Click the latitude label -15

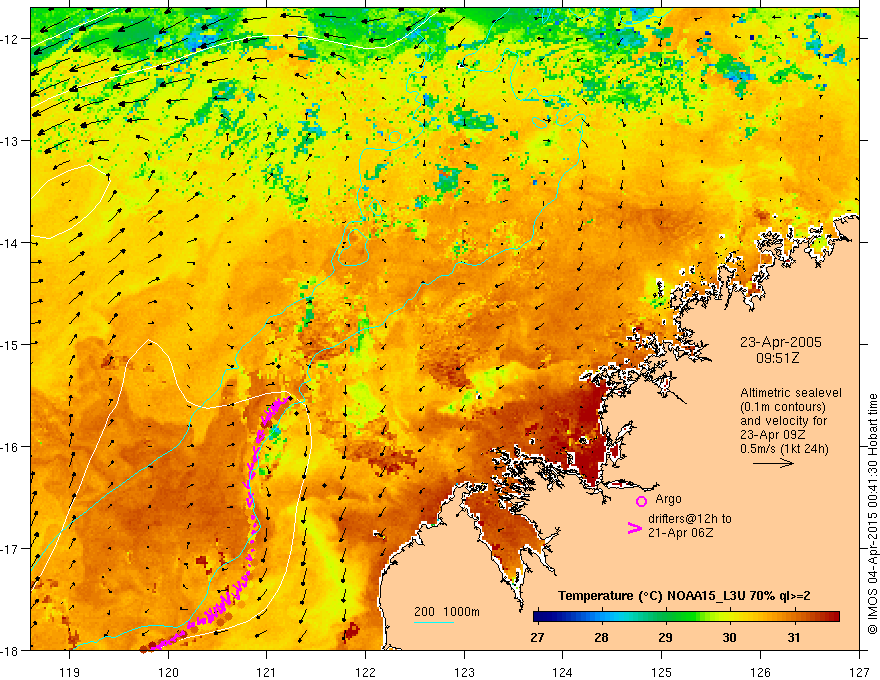[11, 344]
